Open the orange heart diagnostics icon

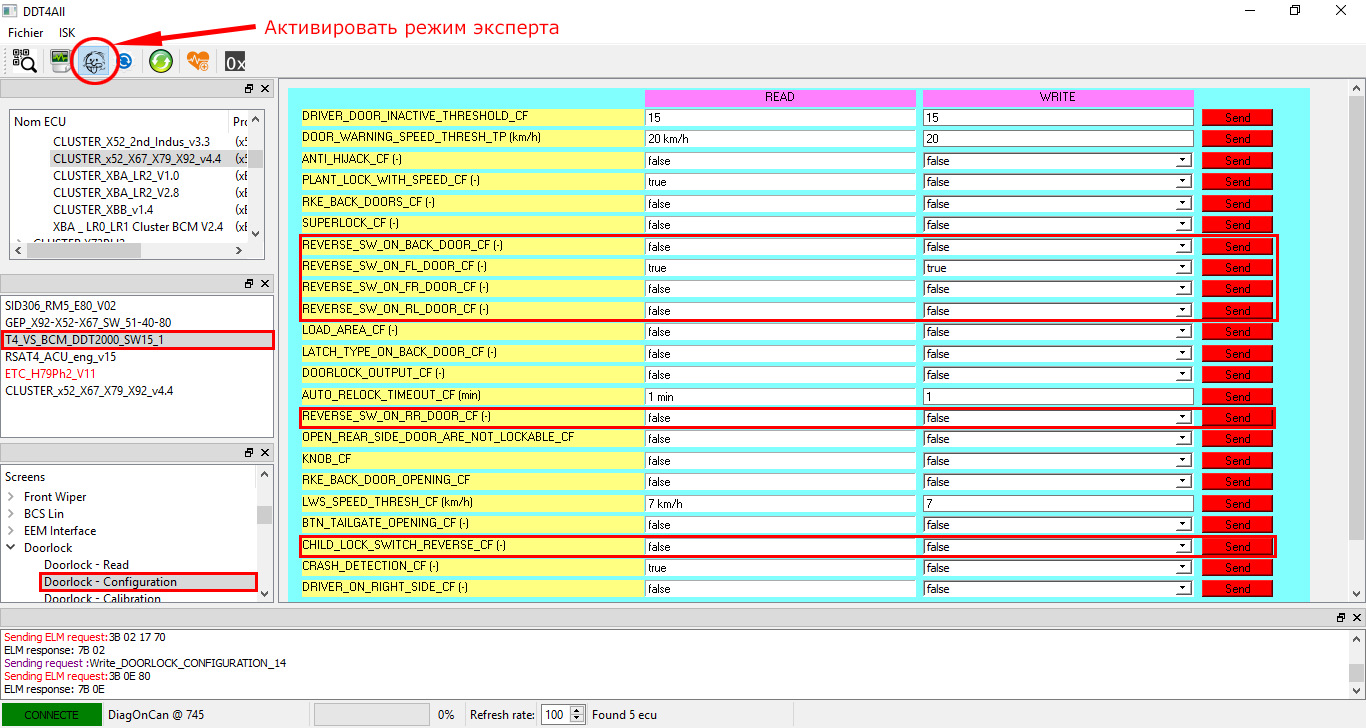198,61
